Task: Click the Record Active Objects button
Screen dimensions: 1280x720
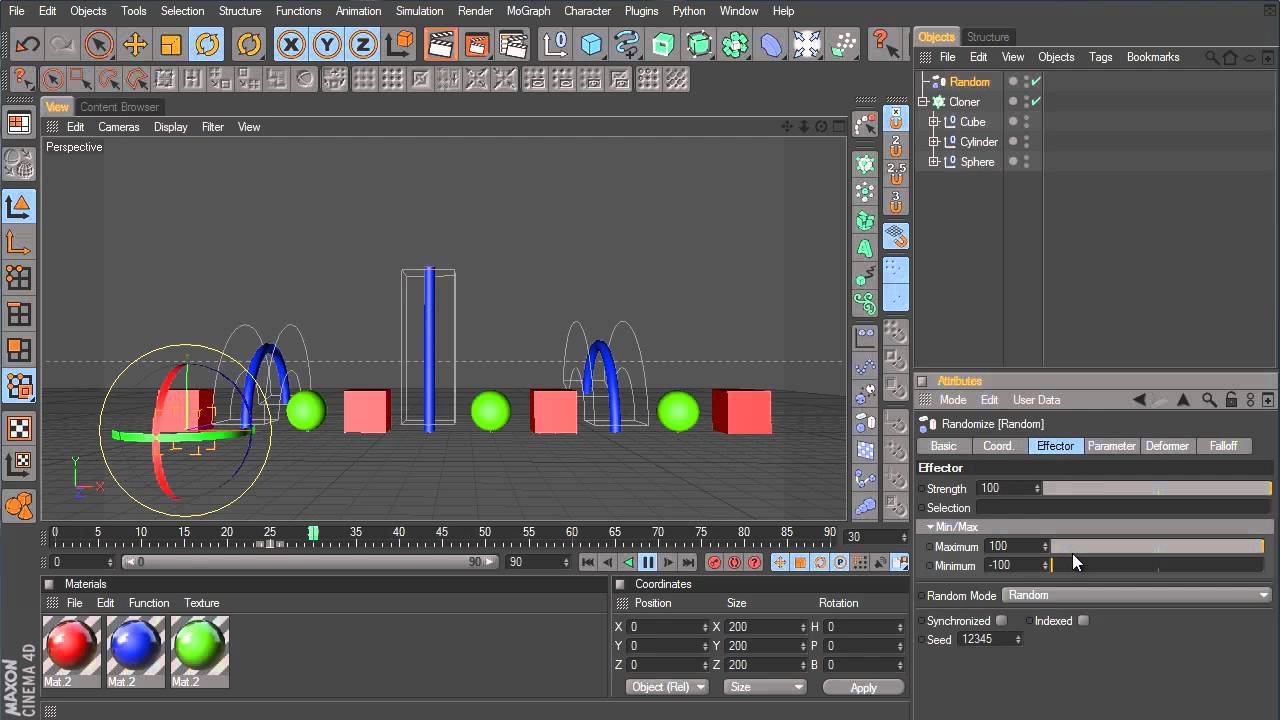Action: pyautogui.click(x=714, y=562)
